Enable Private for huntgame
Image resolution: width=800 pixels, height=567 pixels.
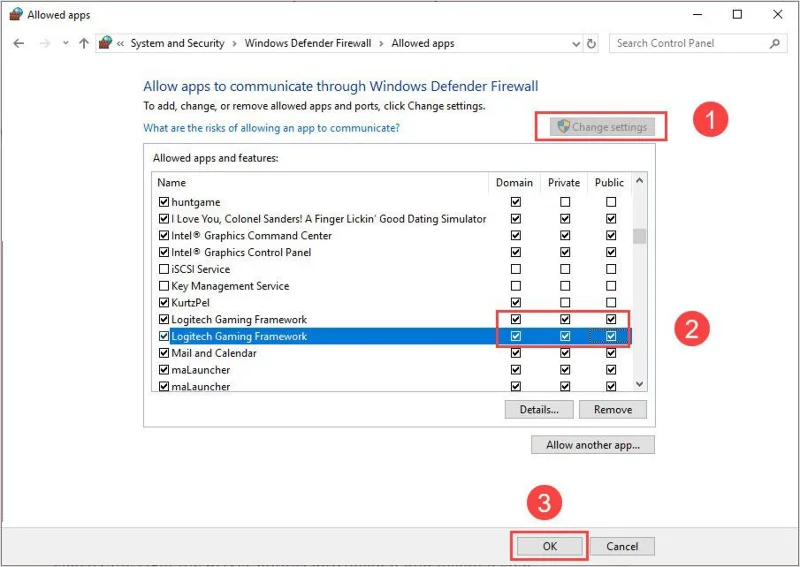click(x=565, y=202)
